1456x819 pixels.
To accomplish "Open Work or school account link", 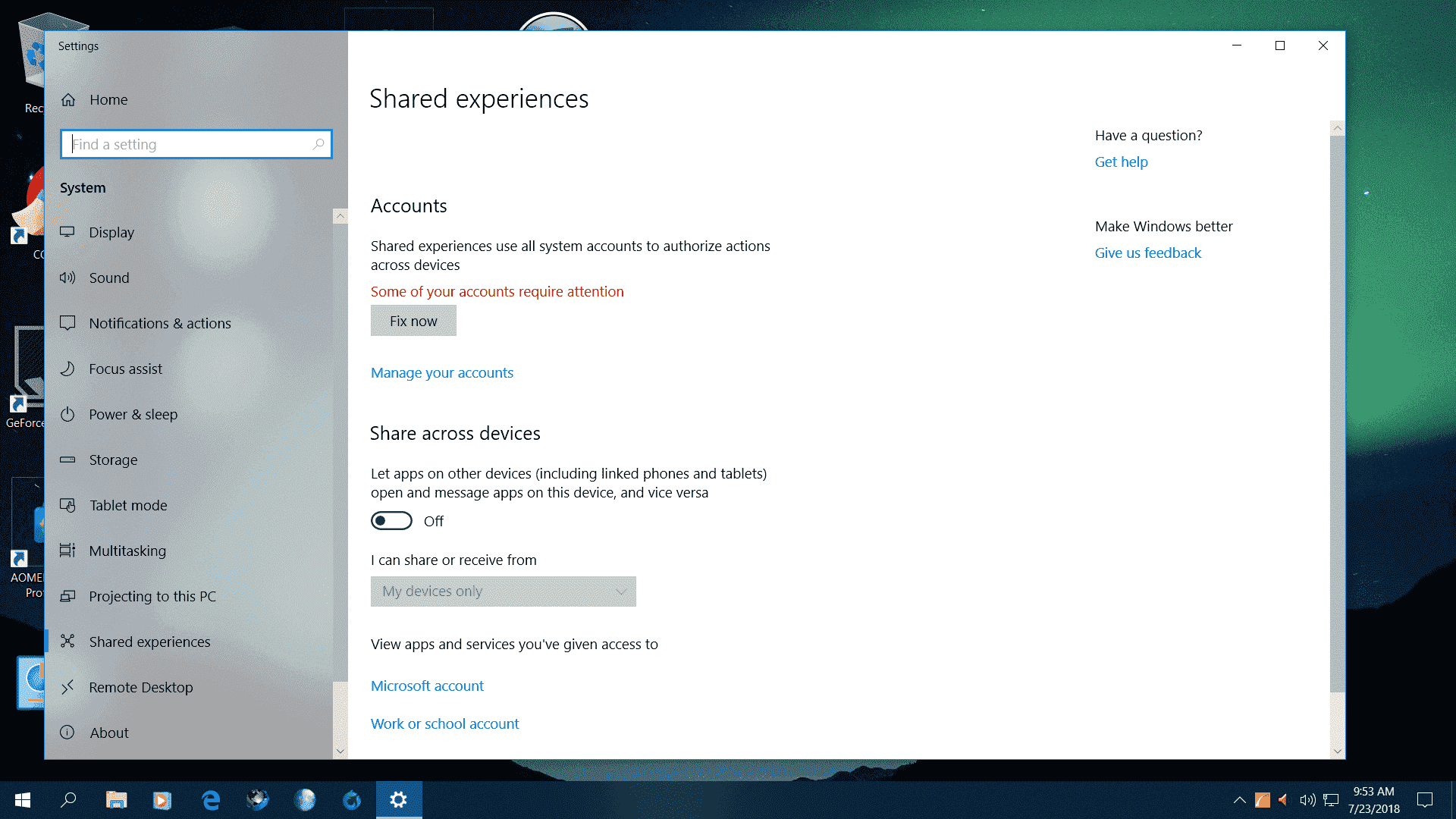I will (x=445, y=723).
